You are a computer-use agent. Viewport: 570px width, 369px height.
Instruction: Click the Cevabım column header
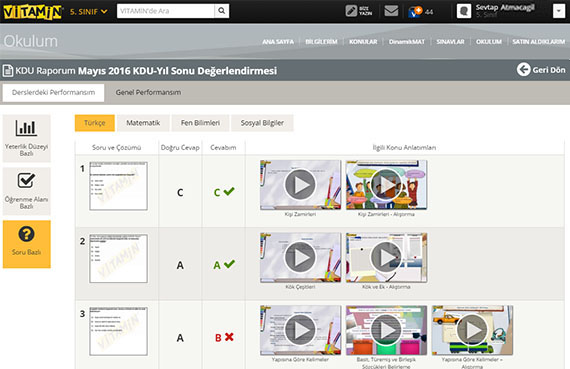(x=223, y=148)
